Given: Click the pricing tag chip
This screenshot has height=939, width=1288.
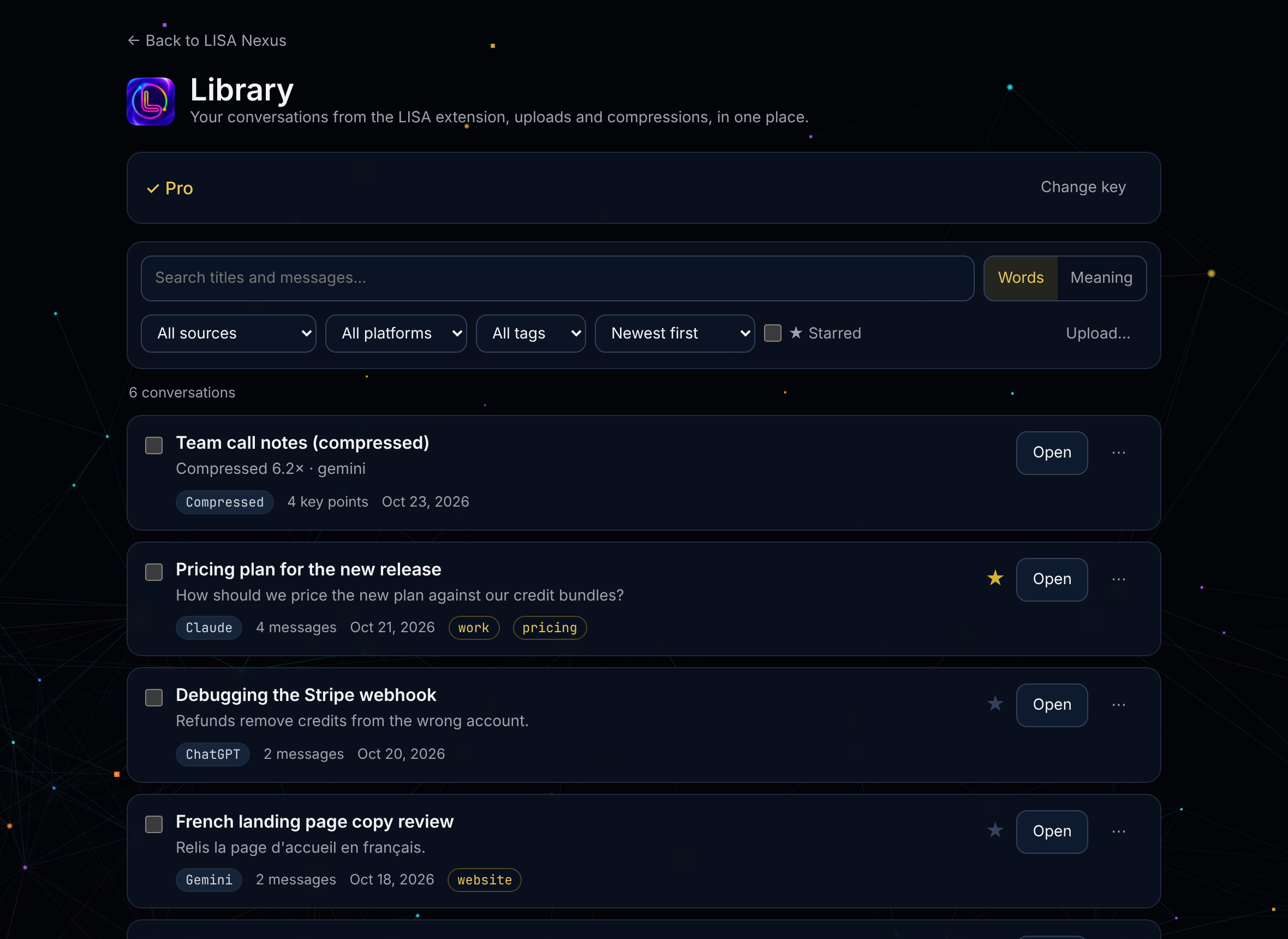Looking at the screenshot, I should [x=550, y=627].
